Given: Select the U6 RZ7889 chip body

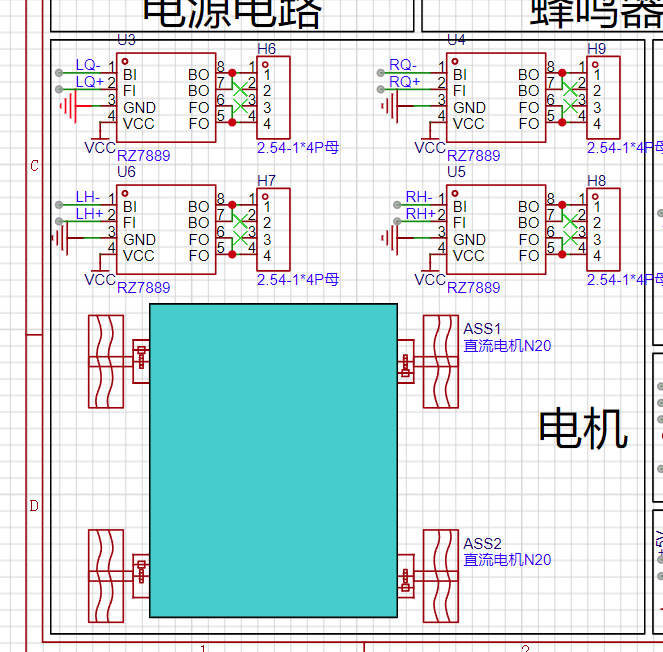Looking at the screenshot, I should (166, 230).
